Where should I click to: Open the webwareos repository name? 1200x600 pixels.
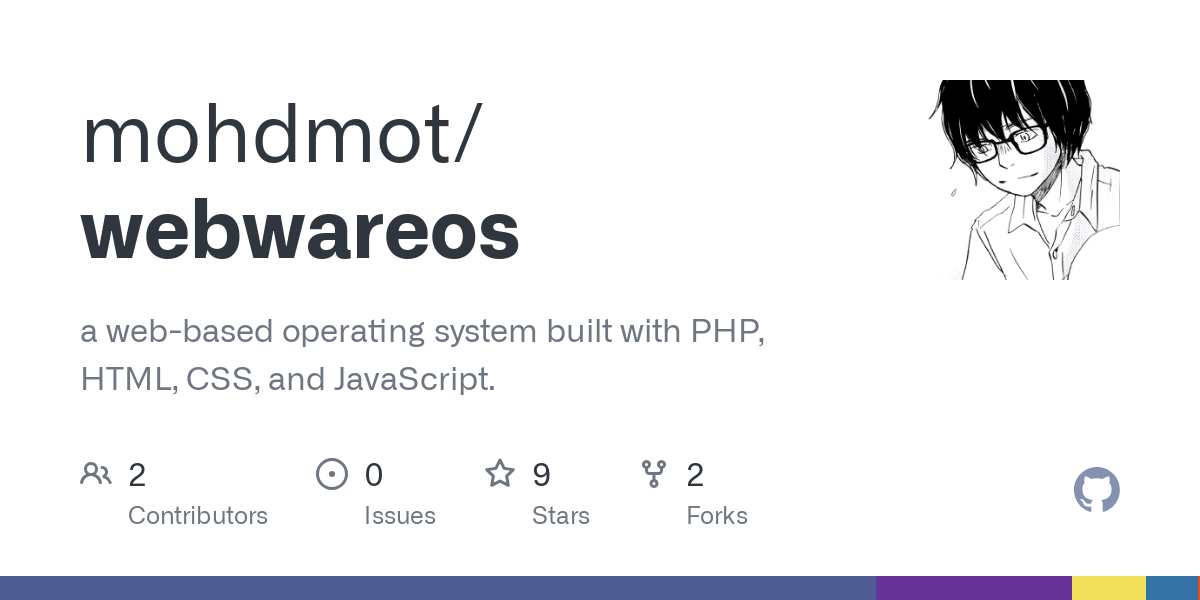point(300,228)
